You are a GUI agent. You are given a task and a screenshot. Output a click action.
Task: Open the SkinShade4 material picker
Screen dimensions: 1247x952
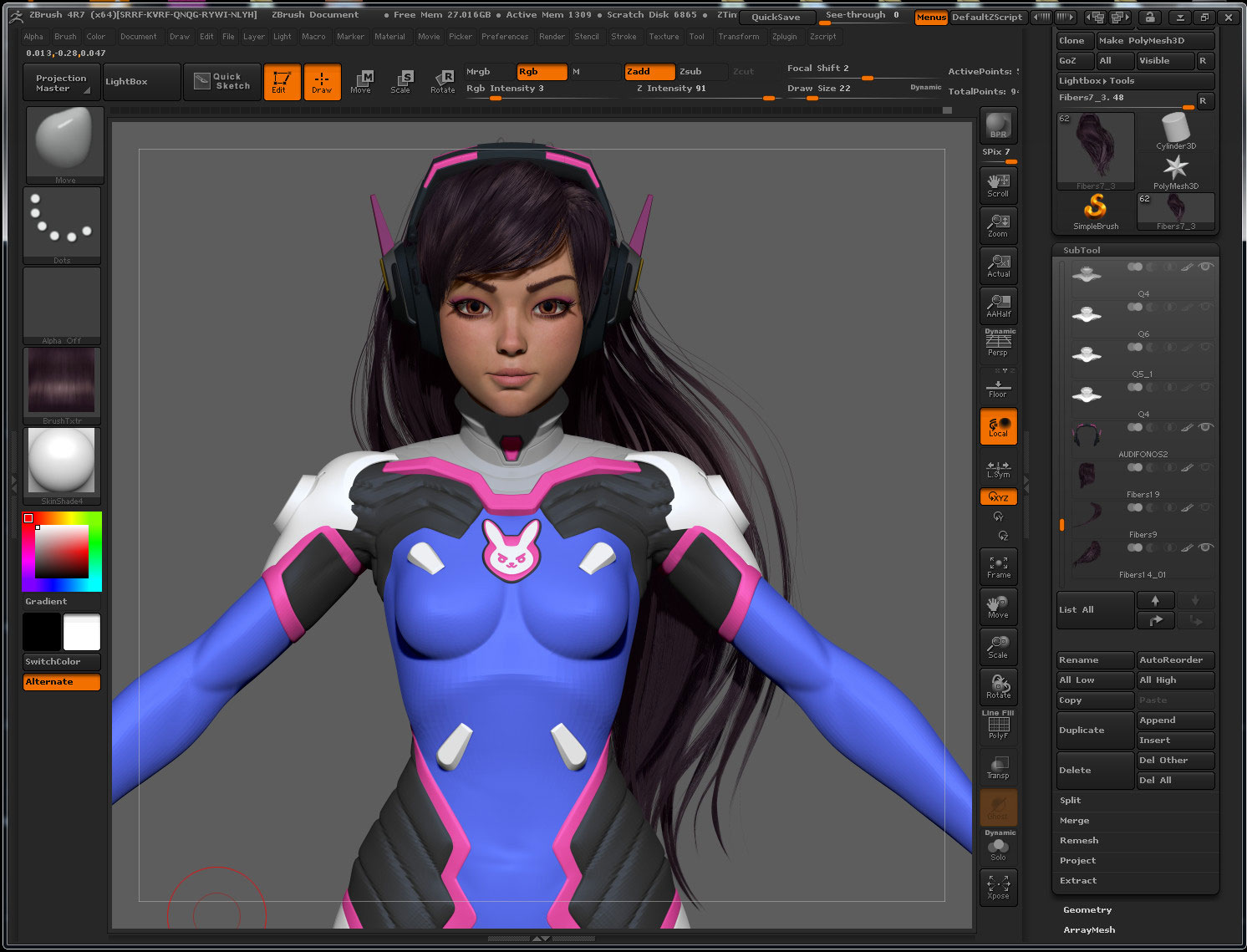(62, 466)
